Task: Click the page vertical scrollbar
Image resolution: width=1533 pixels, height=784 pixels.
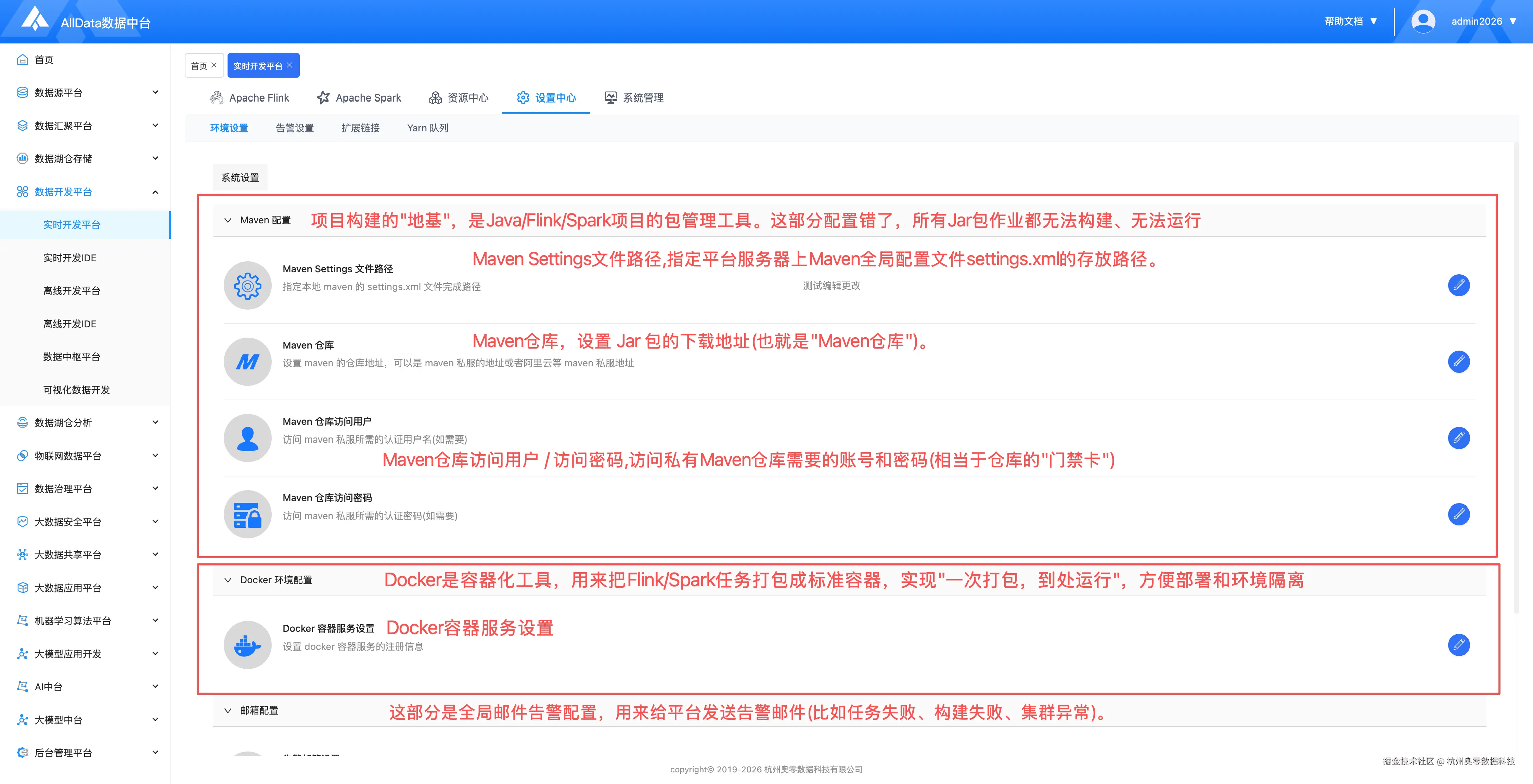Action: point(1516,378)
